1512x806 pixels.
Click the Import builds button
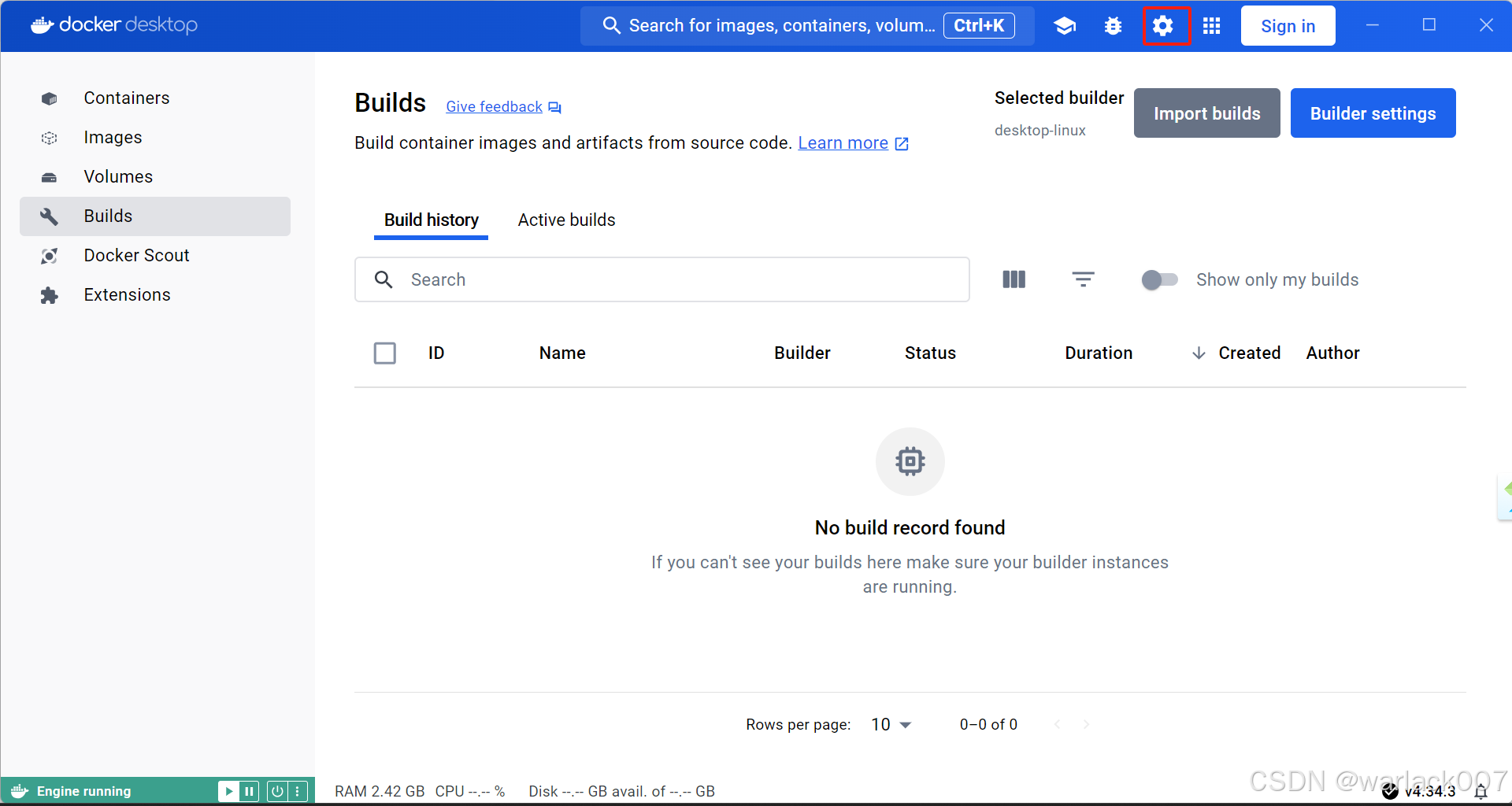point(1207,113)
